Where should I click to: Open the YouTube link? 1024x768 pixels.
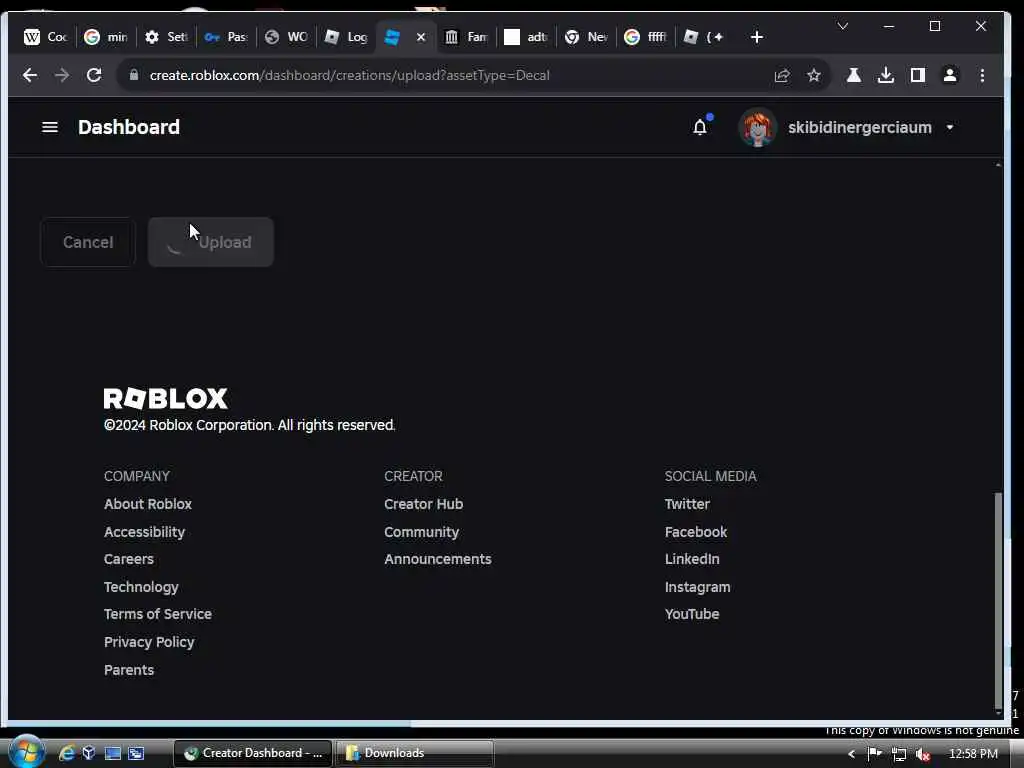[x=692, y=615]
